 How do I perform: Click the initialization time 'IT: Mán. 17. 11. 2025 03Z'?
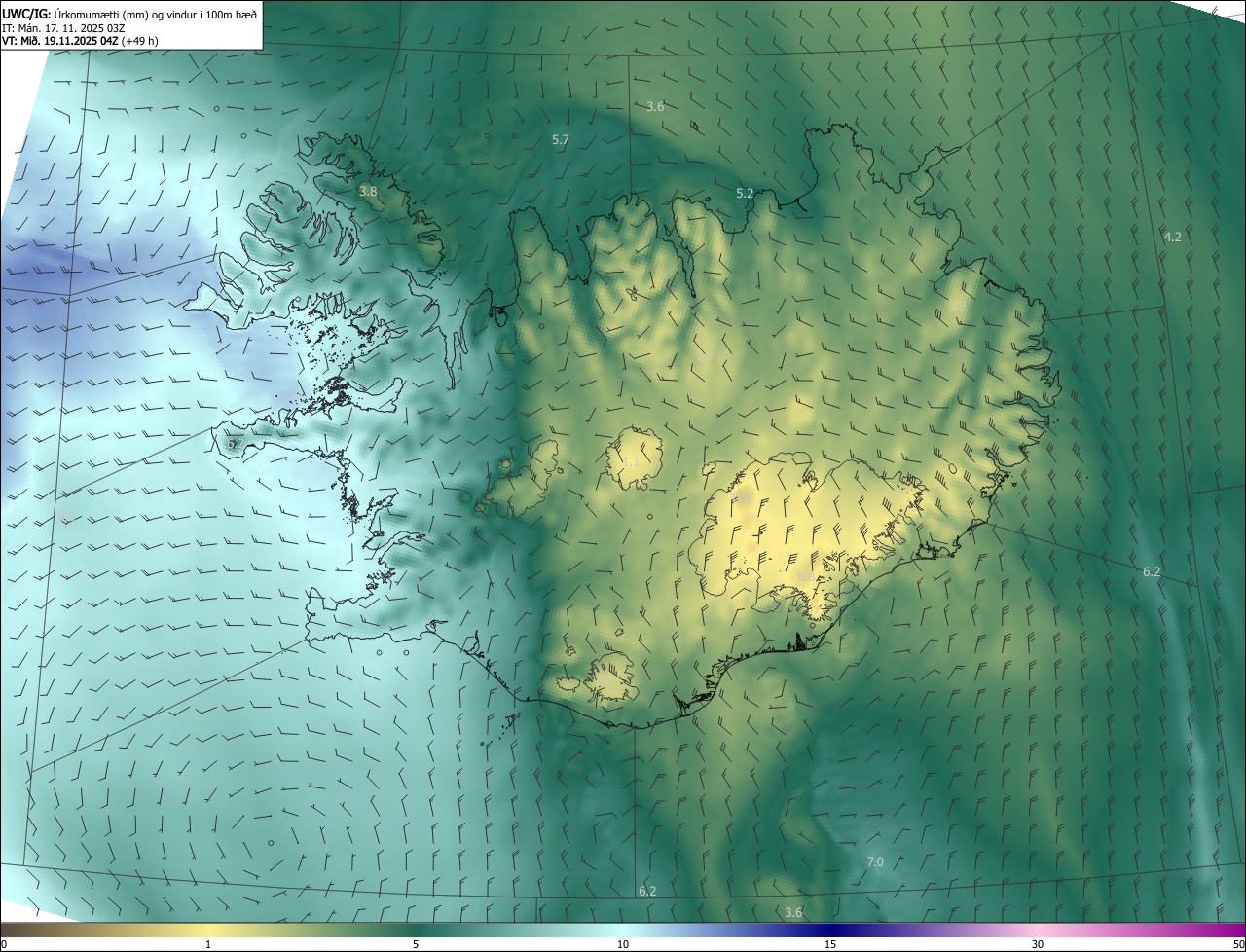pyautogui.click(x=63, y=28)
